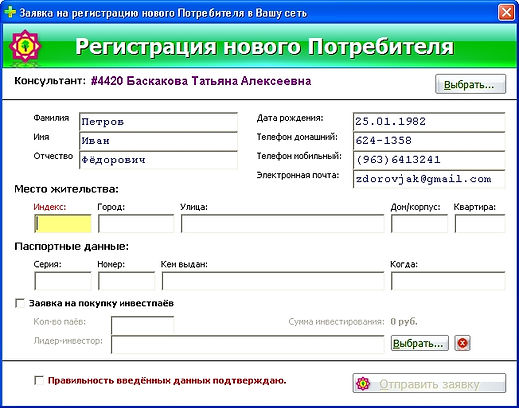This screenshot has height=408, width=519.
Task: Click the Кем выдан input field
Action: 273,281
